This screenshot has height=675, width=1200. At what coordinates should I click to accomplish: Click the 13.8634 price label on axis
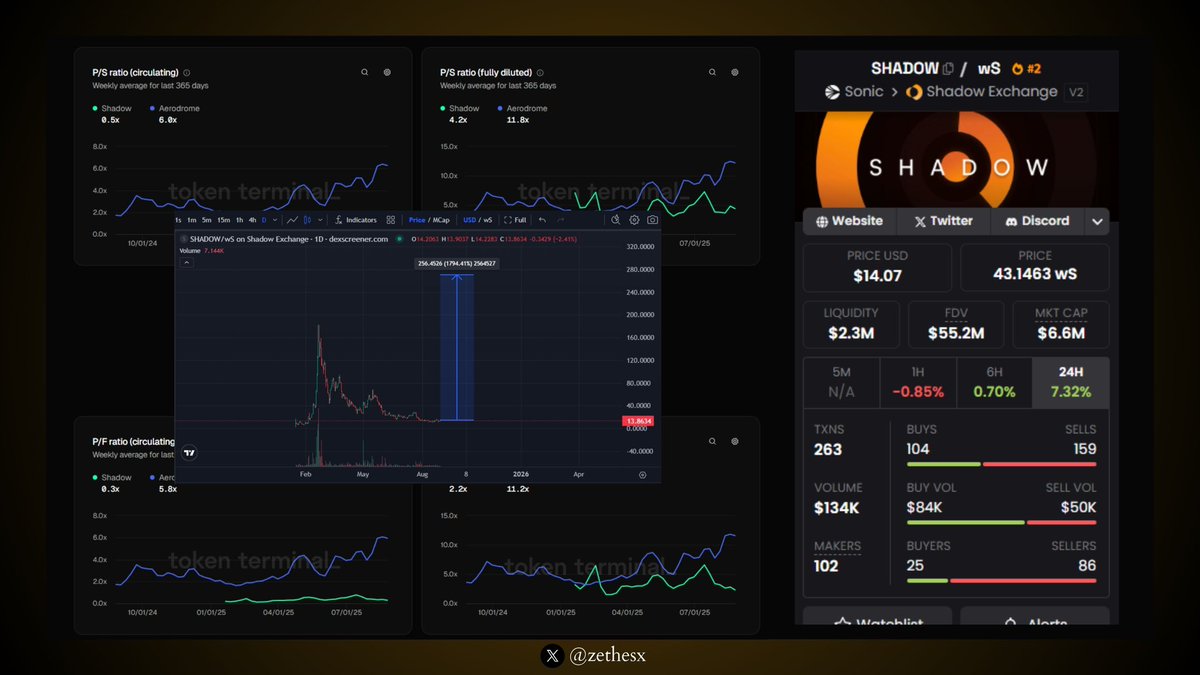(640, 422)
